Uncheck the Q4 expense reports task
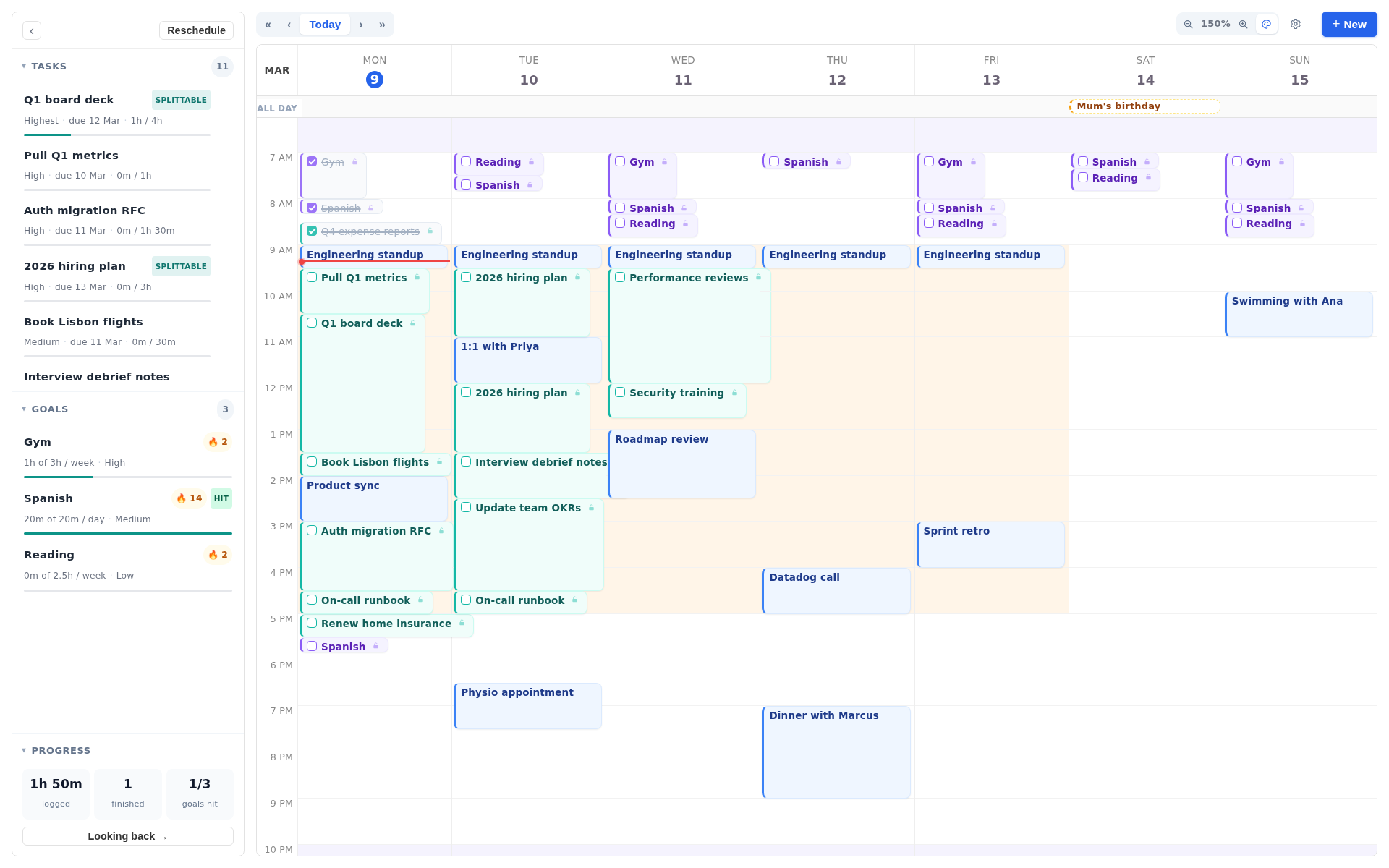1389x868 pixels. [x=312, y=231]
